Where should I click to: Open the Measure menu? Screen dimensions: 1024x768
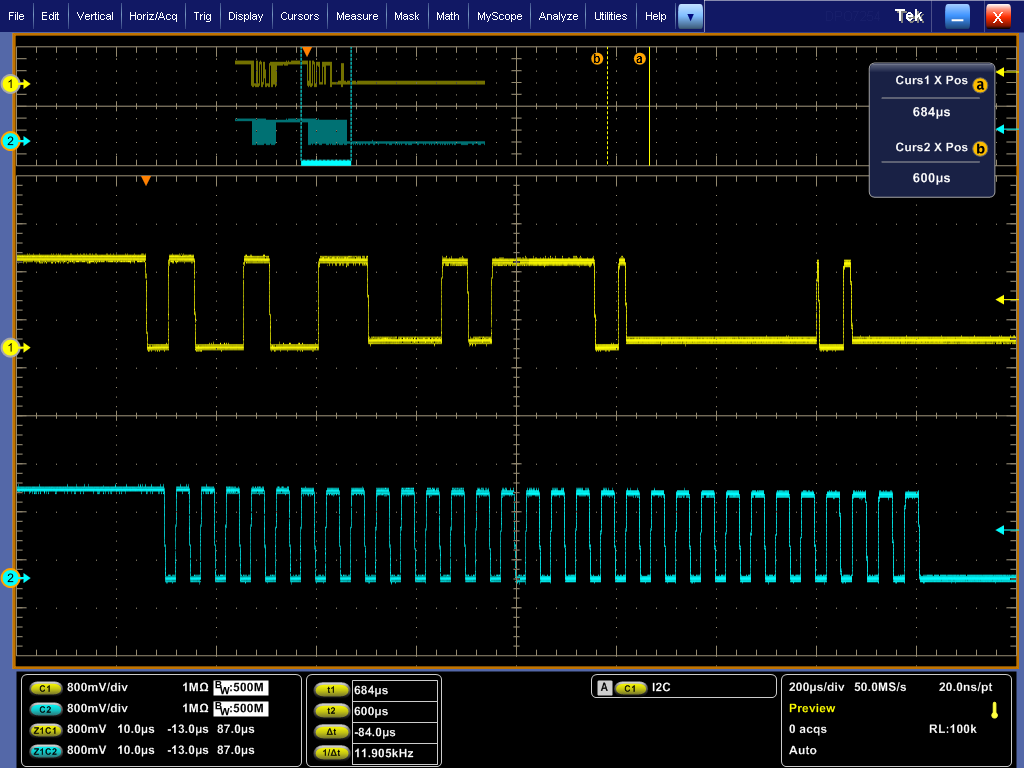[357, 16]
